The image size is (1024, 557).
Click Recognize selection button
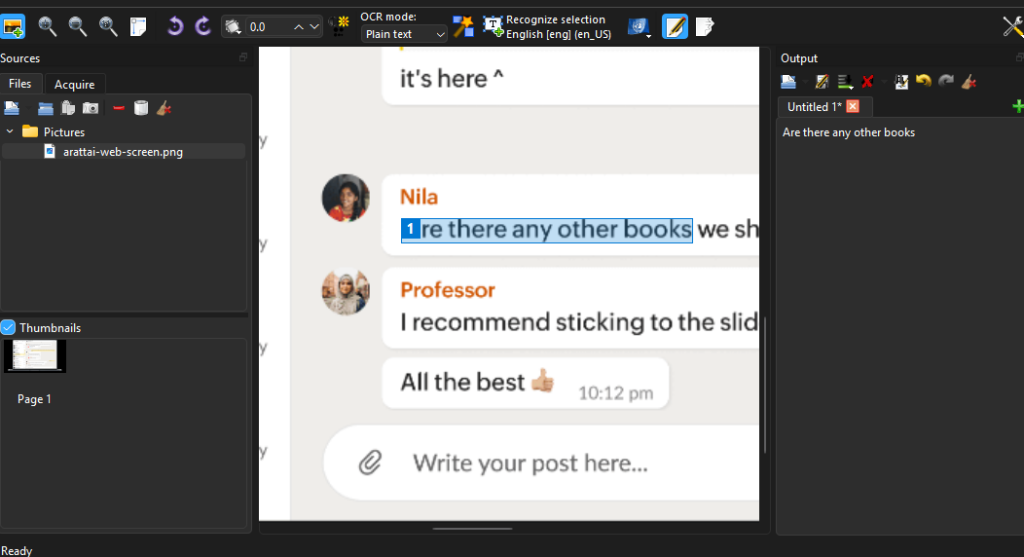(545, 27)
